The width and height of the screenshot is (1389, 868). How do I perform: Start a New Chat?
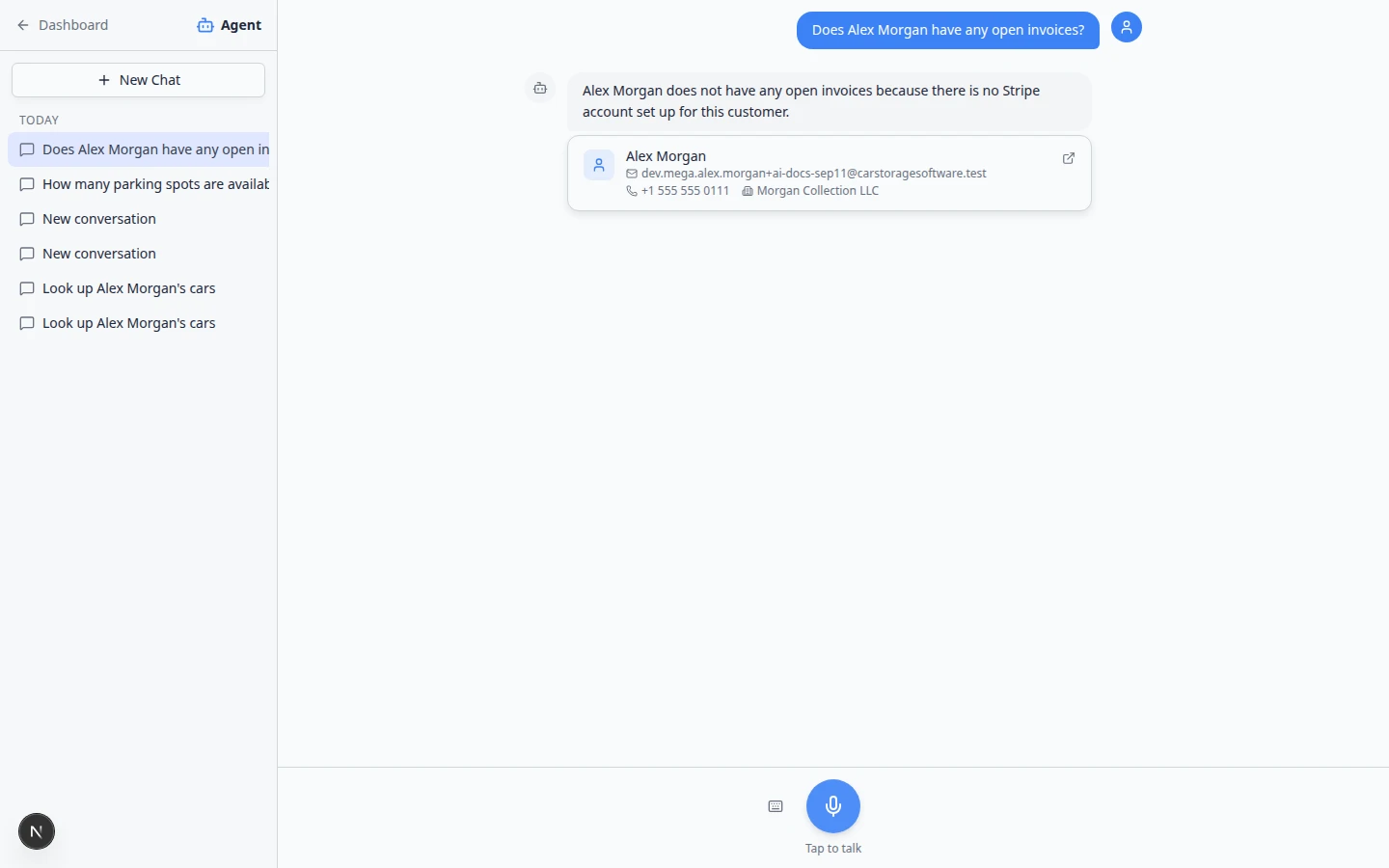coord(138,80)
